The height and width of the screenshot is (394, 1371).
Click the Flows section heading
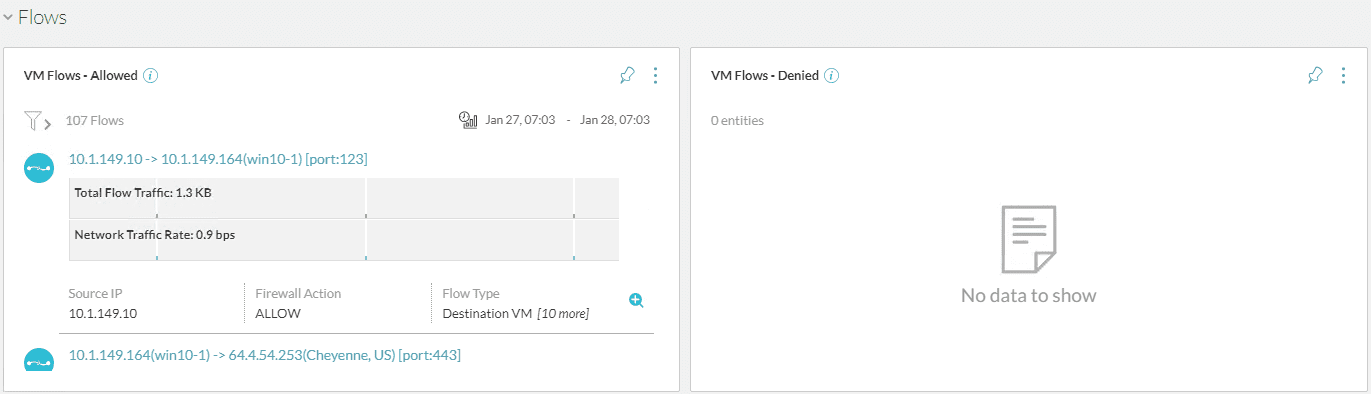42,17
